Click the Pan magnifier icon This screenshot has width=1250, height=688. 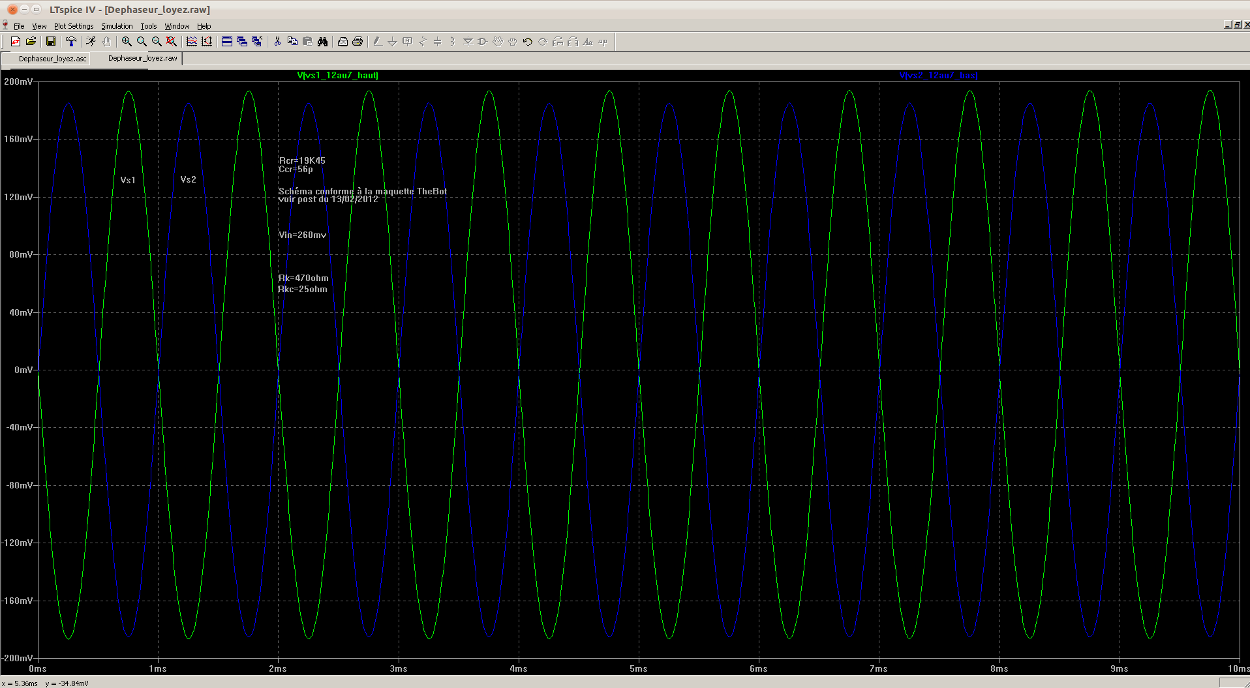coord(142,41)
